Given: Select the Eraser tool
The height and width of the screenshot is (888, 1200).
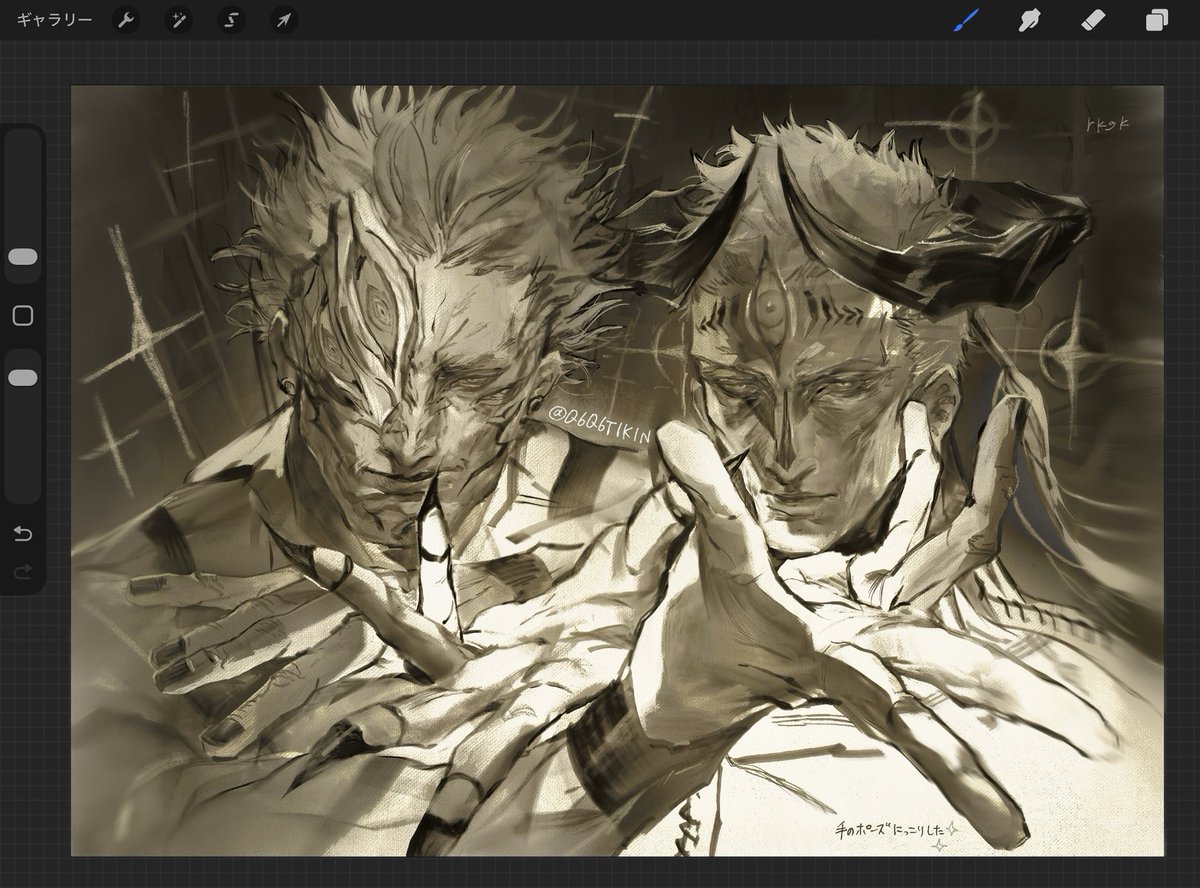Looking at the screenshot, I should (1093, 19).
